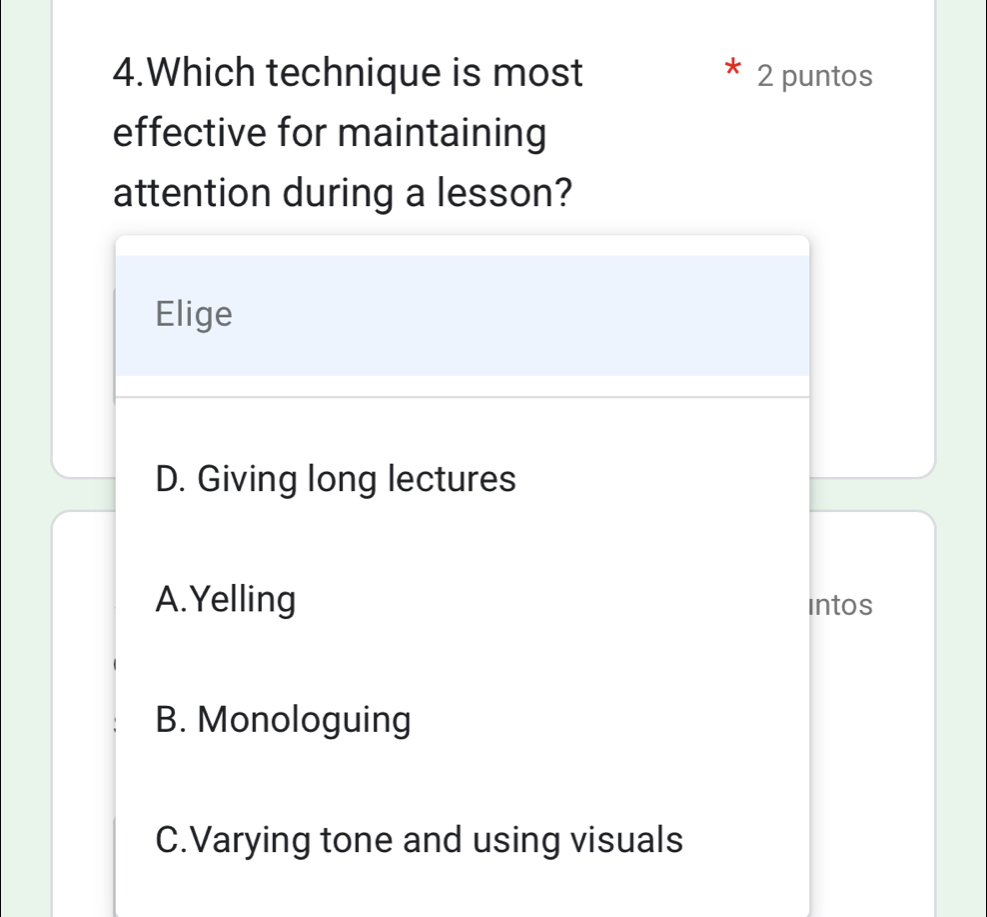Select the dropdown answer starting with "A"

[225, 599]
